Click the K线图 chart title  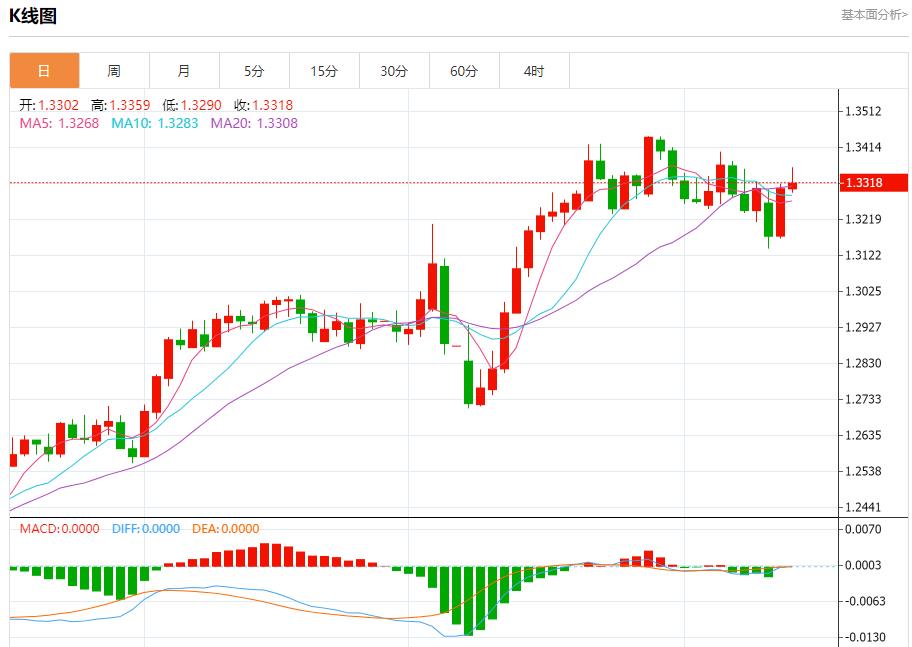click(33, 16)
